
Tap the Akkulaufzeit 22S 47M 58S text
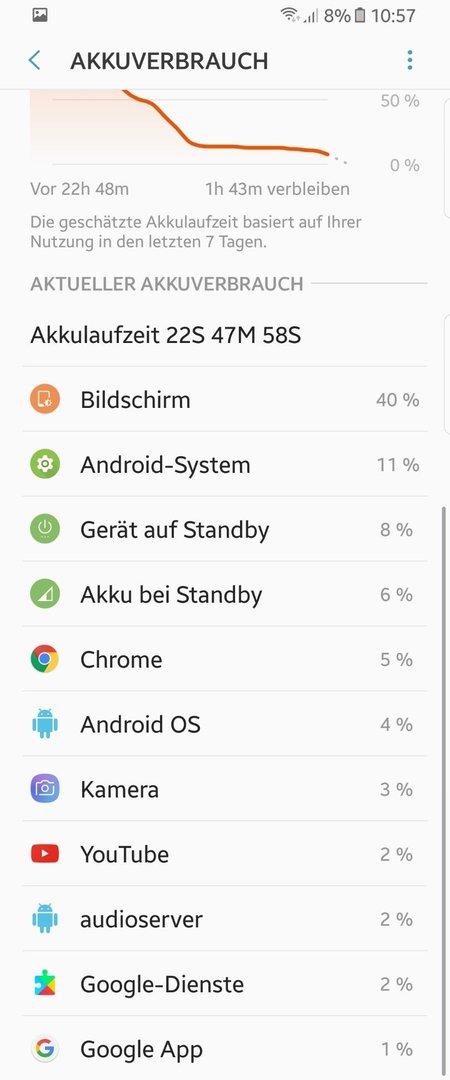[x=165, y=335]
